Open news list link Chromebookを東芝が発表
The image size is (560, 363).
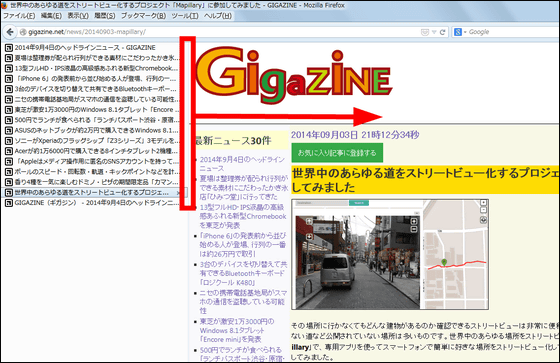click(243, 217)
